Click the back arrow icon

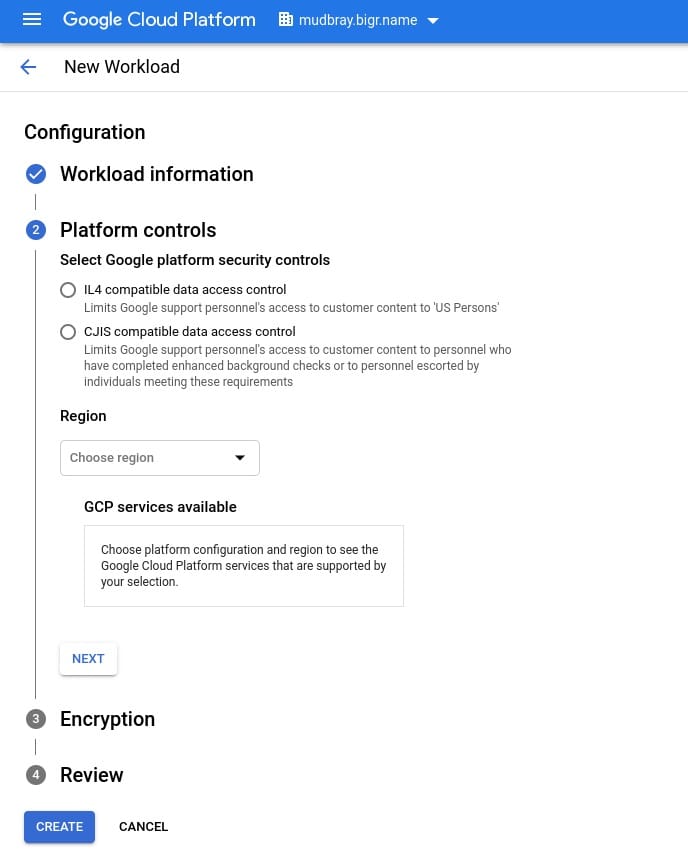tap(28, 67)
